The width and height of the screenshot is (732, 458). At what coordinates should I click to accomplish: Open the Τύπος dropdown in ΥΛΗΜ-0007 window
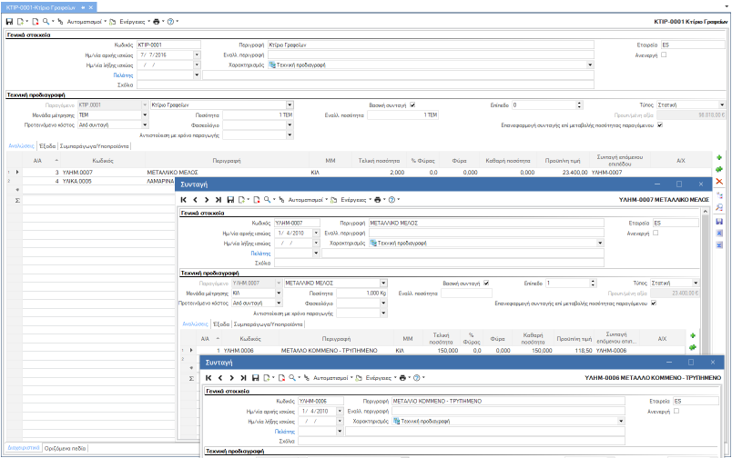click(x=696, y=283)
